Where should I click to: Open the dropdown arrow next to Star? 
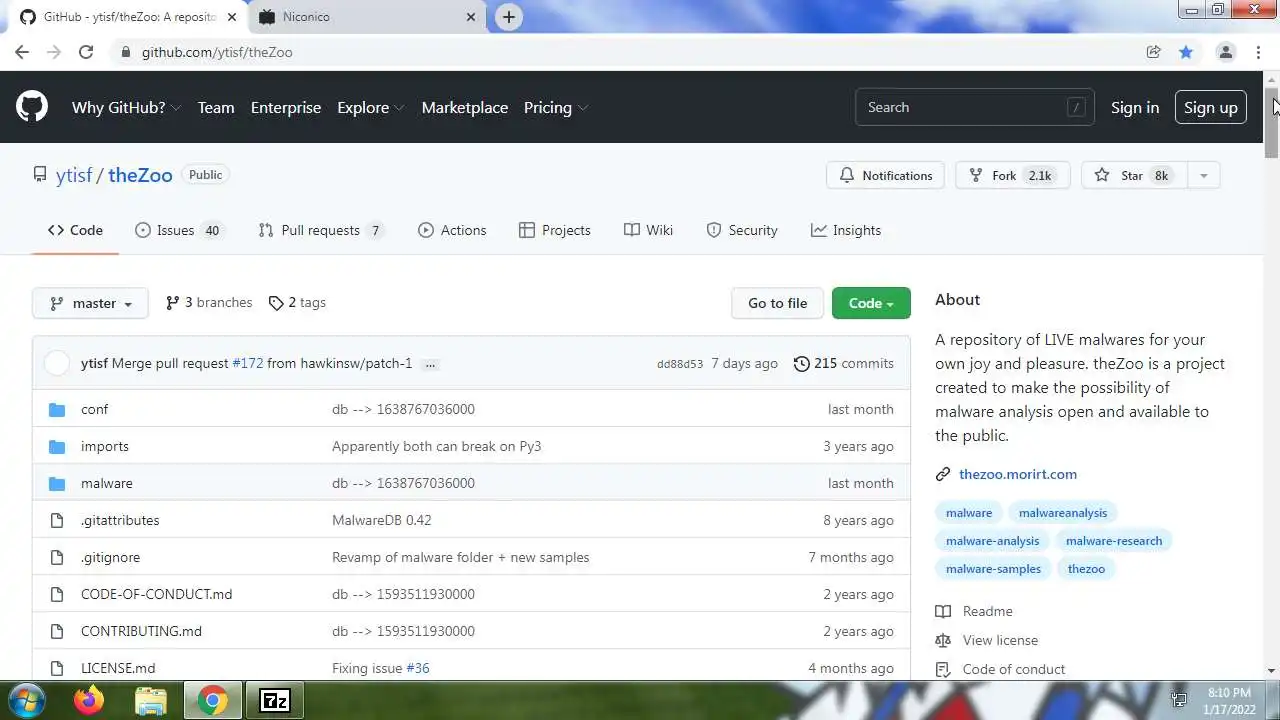click(x=1203, y=176)
